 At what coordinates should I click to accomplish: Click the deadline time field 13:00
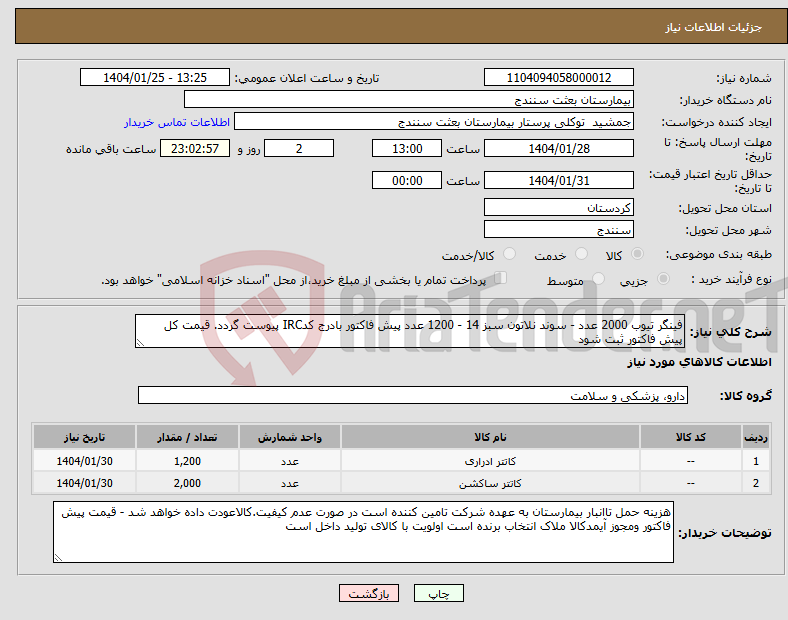[407, 149]
